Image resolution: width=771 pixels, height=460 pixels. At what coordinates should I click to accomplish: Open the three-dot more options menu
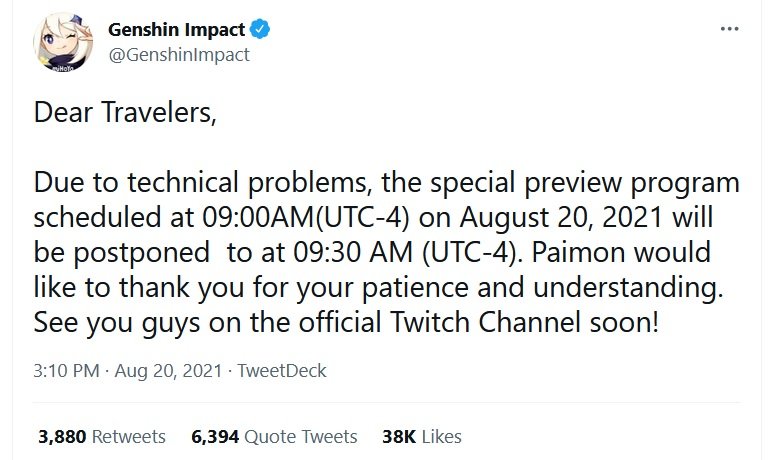coord(729,29)
